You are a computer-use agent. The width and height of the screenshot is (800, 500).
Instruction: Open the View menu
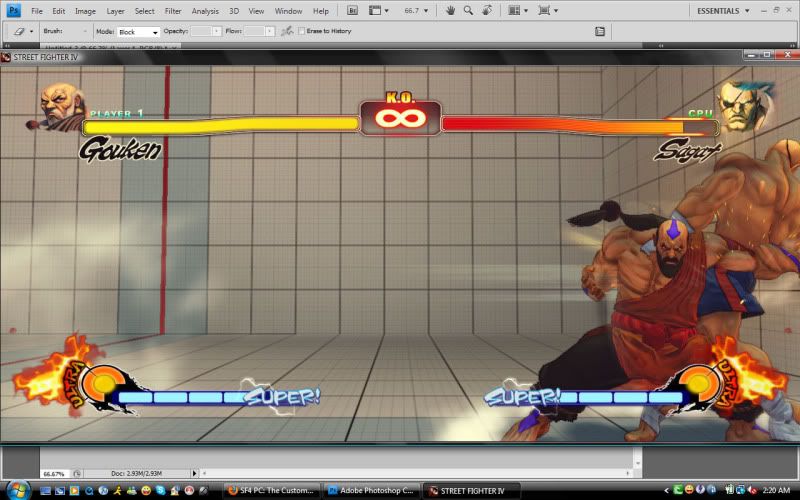coord(256,11)
